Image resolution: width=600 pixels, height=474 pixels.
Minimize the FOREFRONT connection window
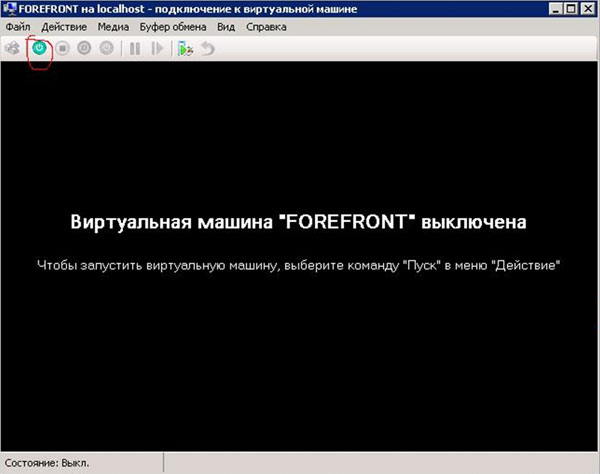tap(553, 8)
